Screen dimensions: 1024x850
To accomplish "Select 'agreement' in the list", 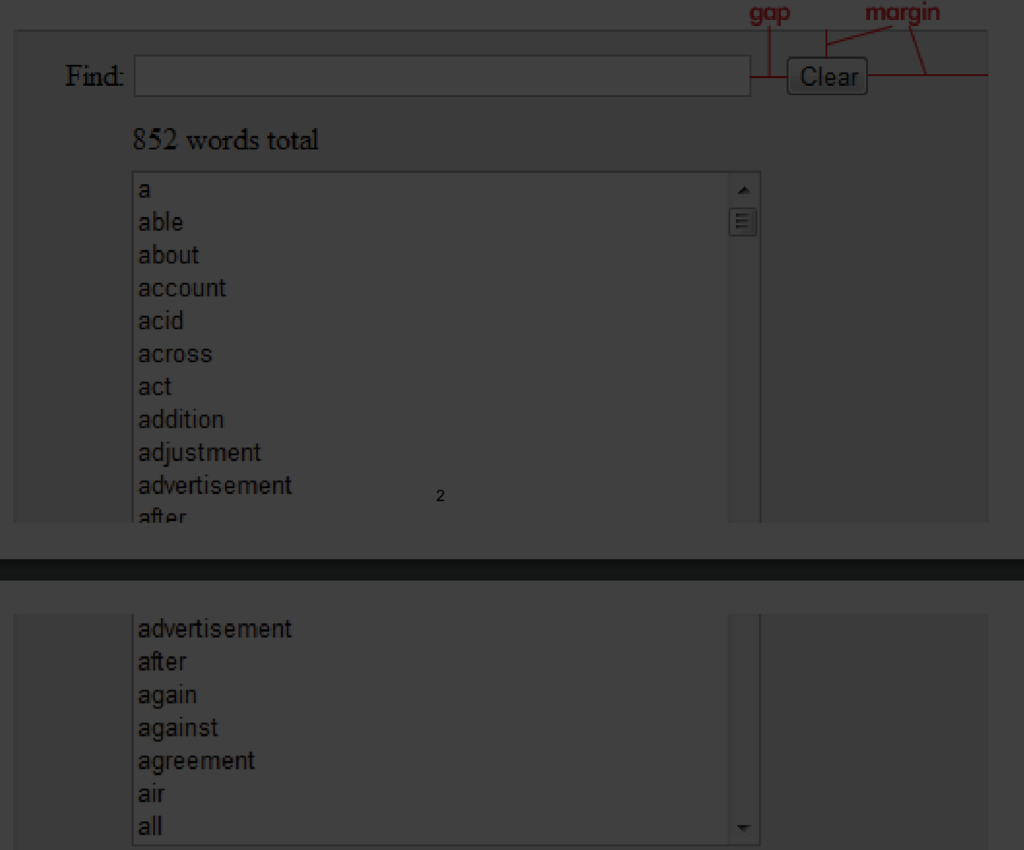I will (196, 761).
